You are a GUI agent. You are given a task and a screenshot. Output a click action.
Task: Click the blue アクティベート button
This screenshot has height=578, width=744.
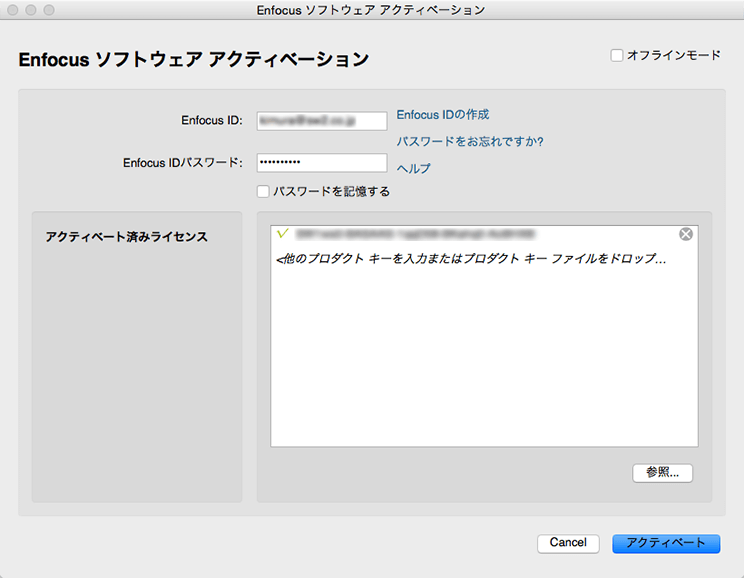pos(665,543)
